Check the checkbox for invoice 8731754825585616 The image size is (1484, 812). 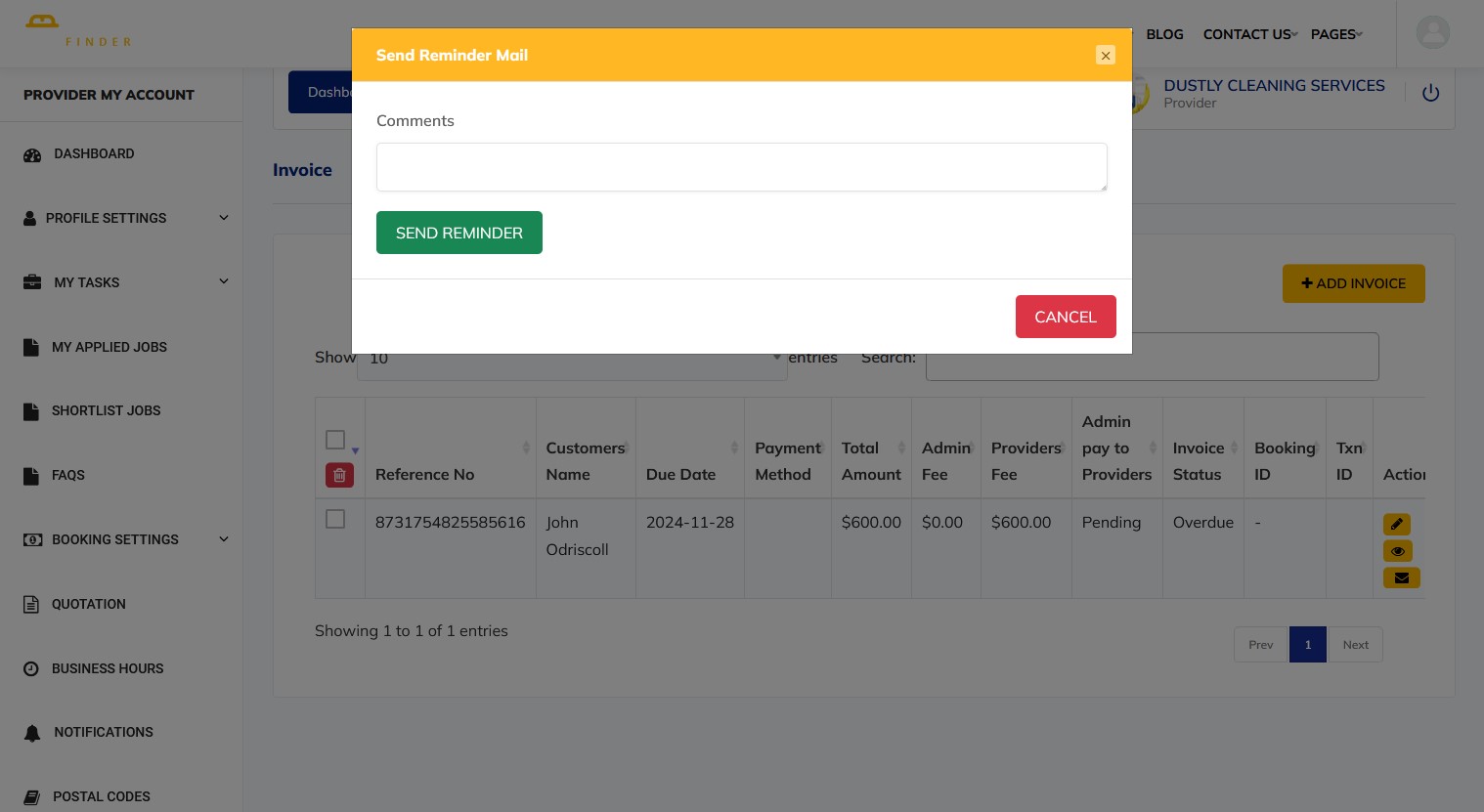[x=335, y=519]
